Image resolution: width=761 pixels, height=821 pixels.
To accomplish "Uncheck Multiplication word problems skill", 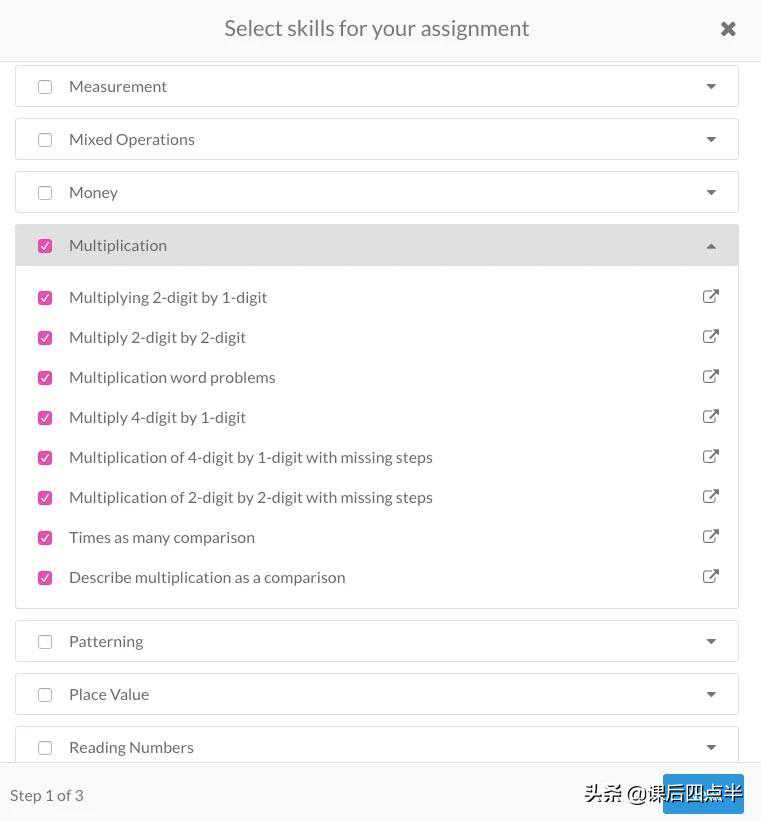I will point(45,378).
